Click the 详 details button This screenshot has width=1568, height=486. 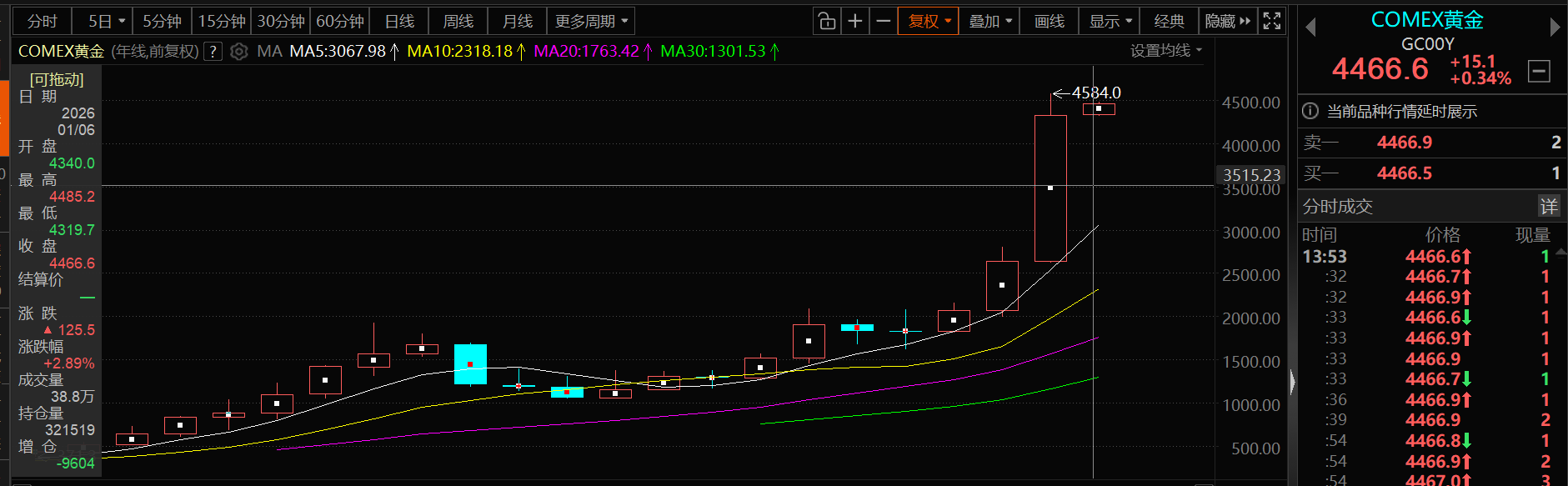click(1548, 206)
